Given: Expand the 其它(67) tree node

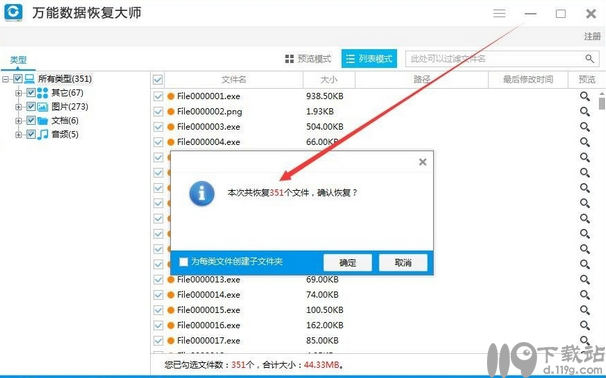Looking at the screenshot, I should point(18,93).
